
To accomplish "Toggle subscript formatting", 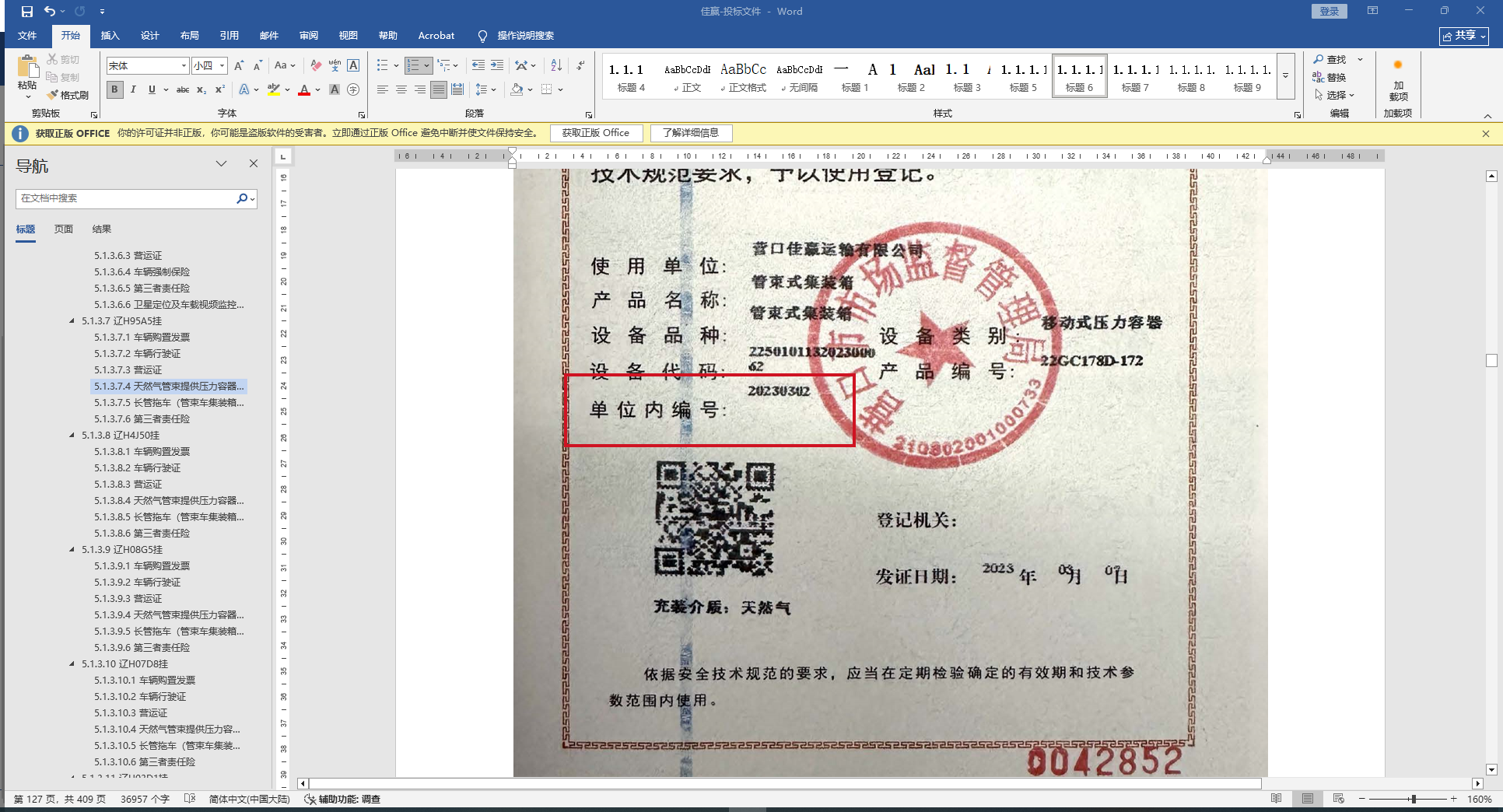I will click(201, 89).
